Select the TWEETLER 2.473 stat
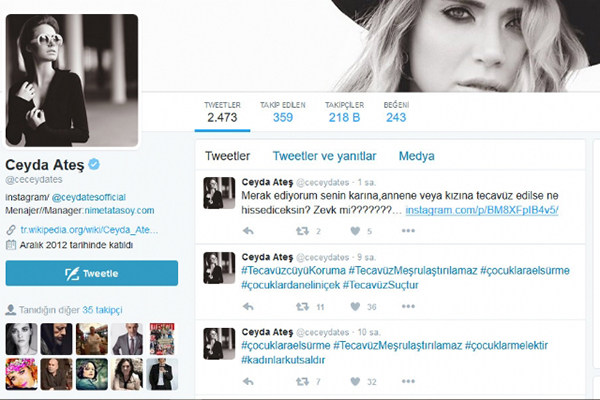 (222, 112)
